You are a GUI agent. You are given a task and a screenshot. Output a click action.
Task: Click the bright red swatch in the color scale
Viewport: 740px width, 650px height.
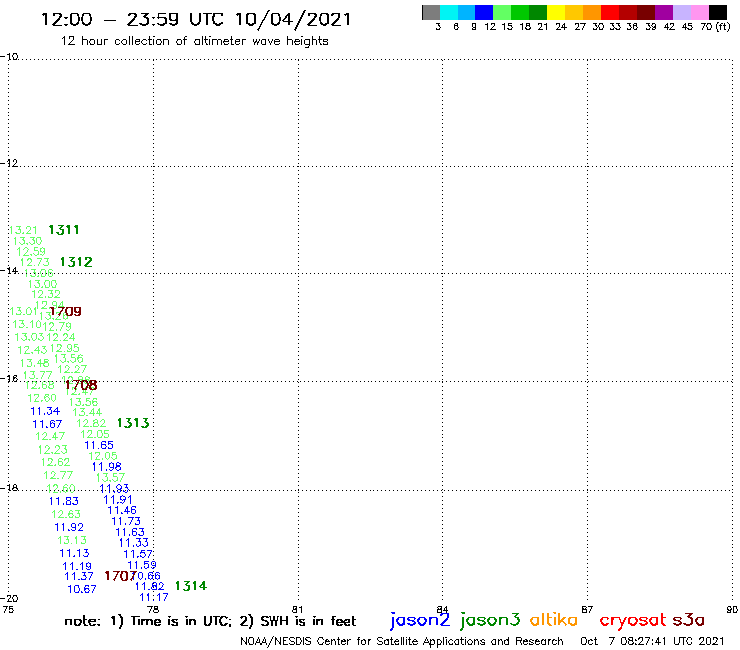tap(609, 12)
